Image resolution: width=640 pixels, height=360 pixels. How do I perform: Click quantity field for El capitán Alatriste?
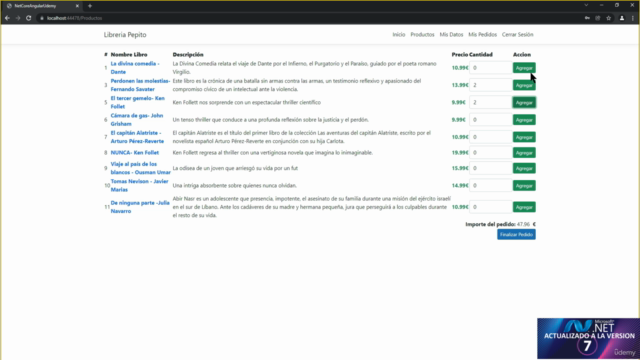491,137
